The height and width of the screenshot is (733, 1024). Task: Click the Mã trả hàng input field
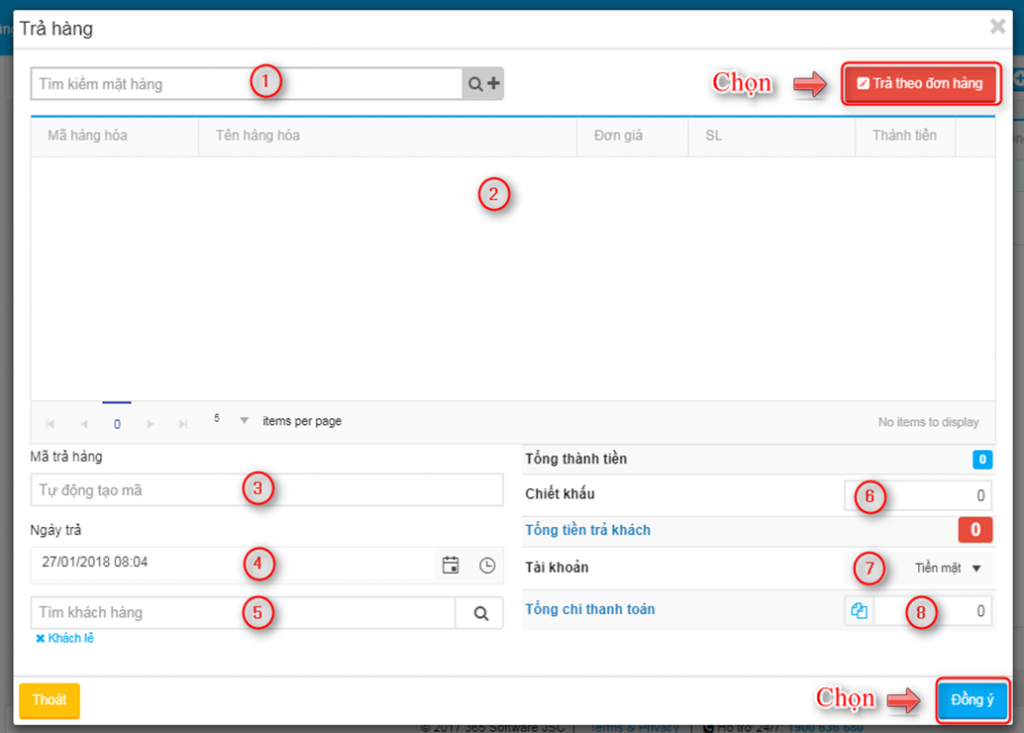(266, 490)
